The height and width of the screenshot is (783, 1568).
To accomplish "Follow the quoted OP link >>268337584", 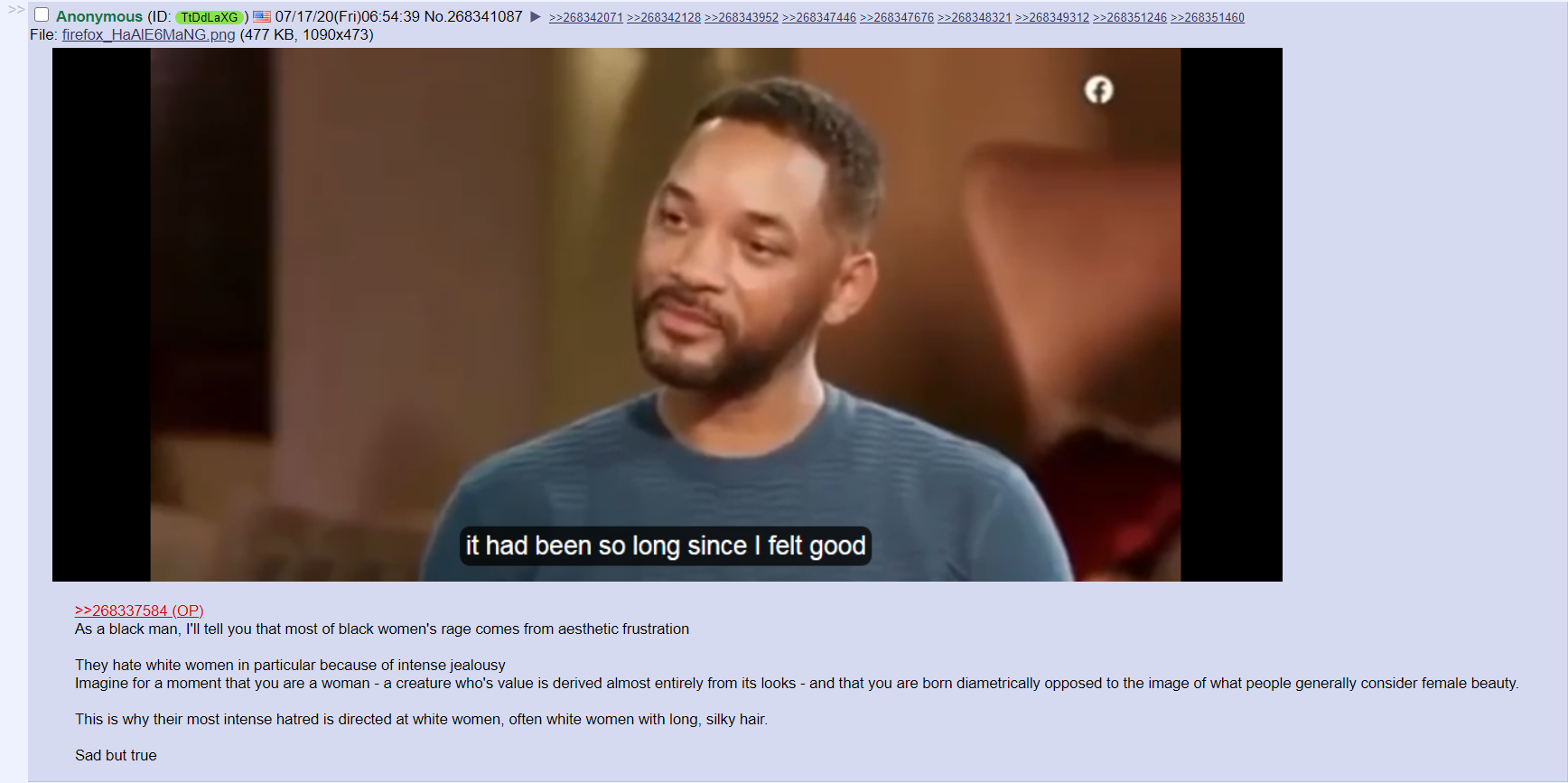I will 139,611.
